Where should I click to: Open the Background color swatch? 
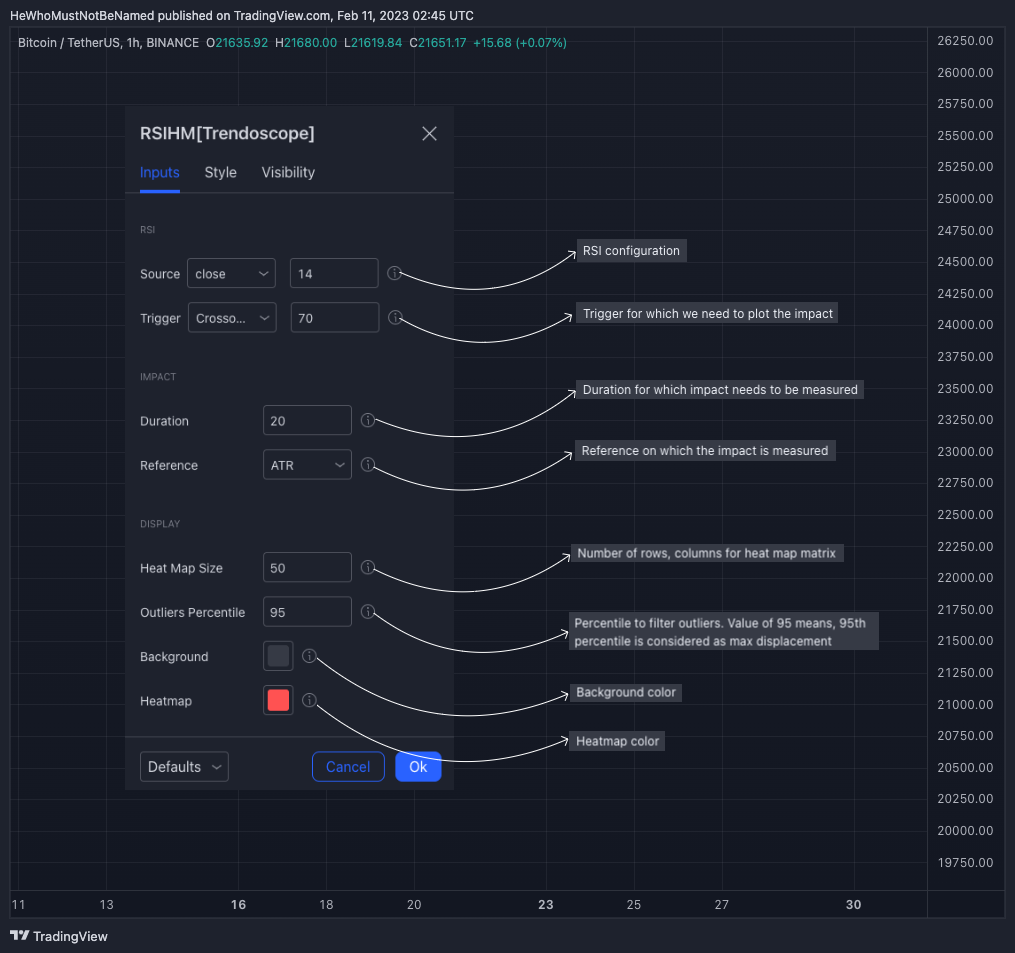(x=278, y=656)
